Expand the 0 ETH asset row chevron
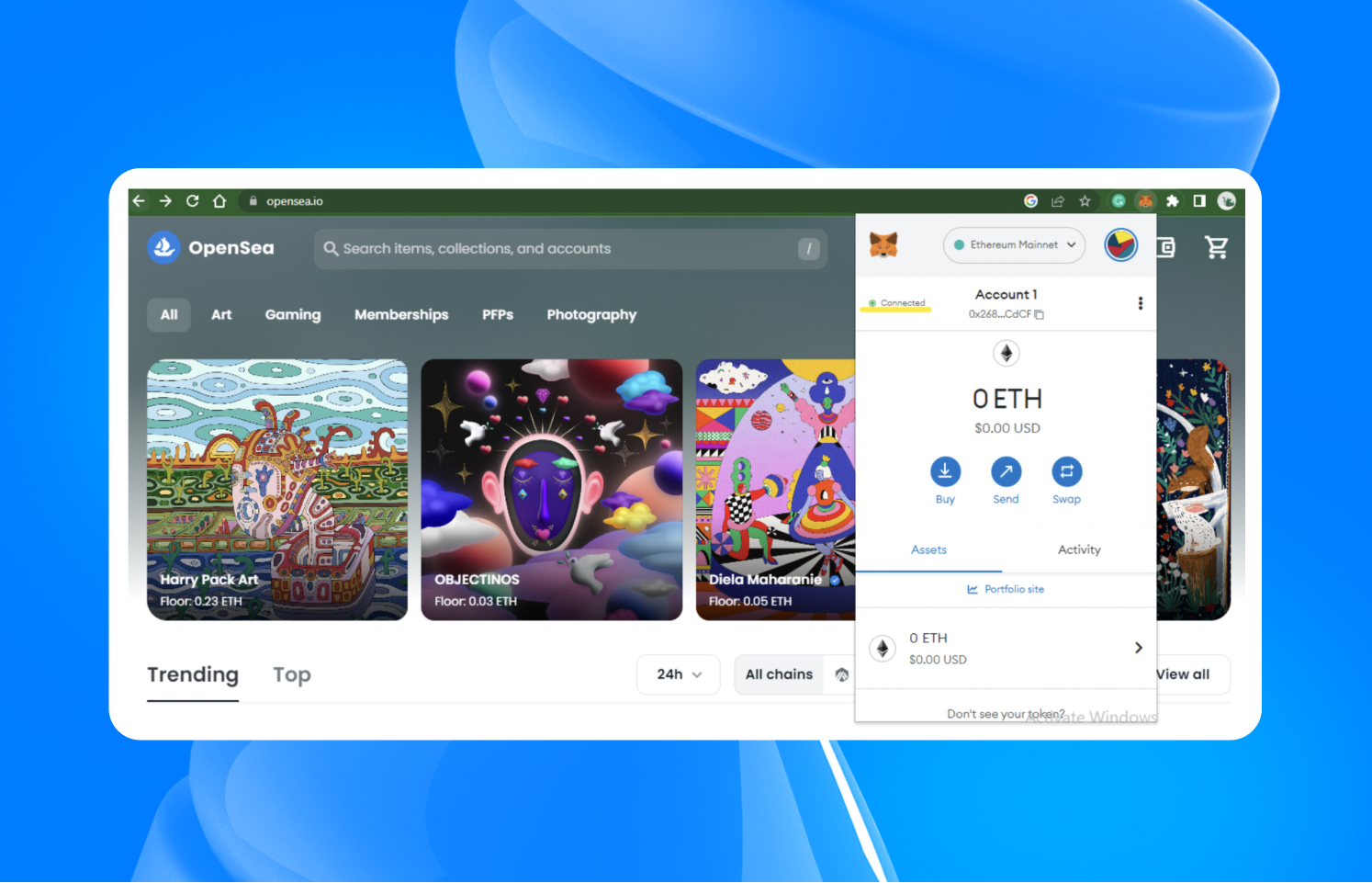The image size is (1372, 883). [1139, 648]
